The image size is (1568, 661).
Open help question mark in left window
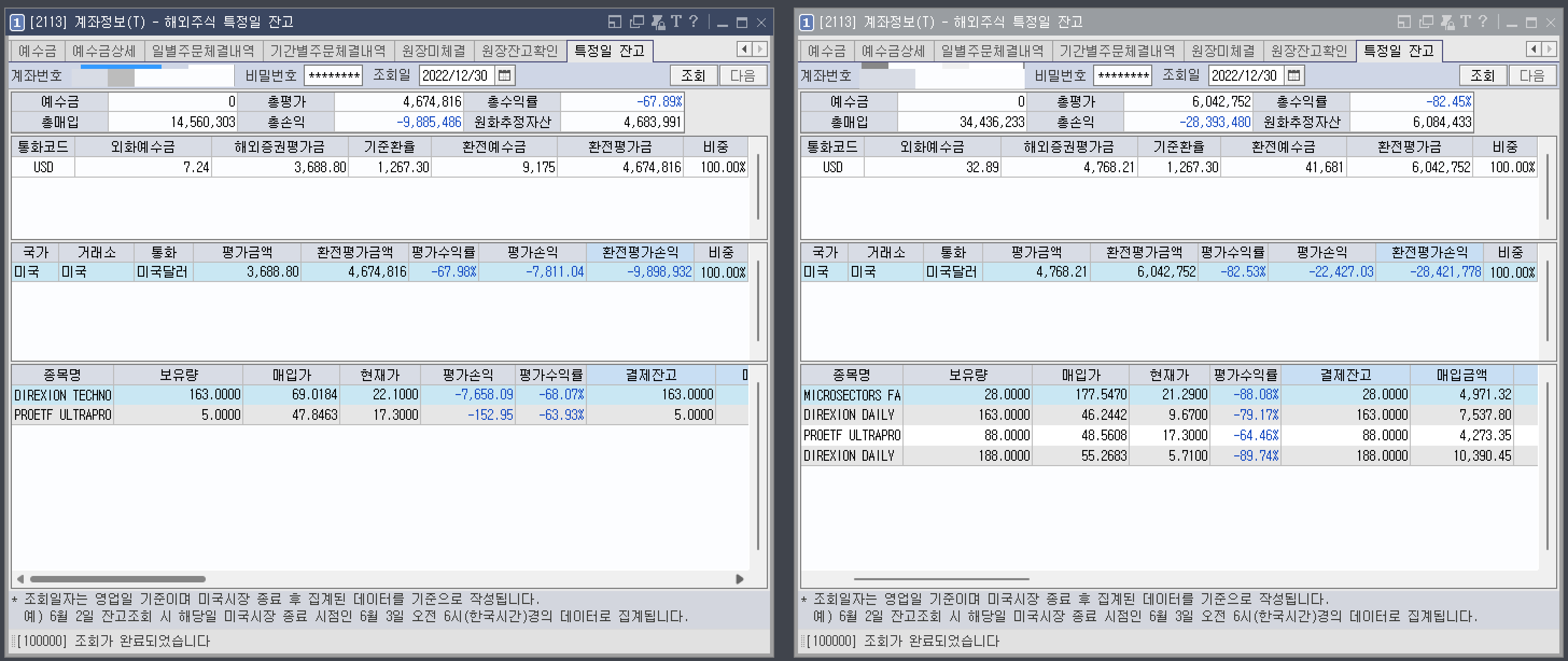(694, 22)
